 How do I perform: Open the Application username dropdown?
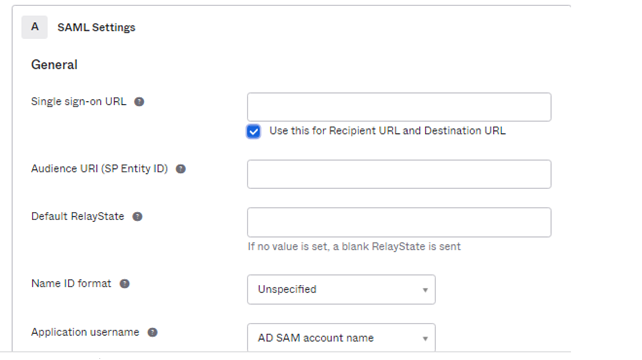341,337
